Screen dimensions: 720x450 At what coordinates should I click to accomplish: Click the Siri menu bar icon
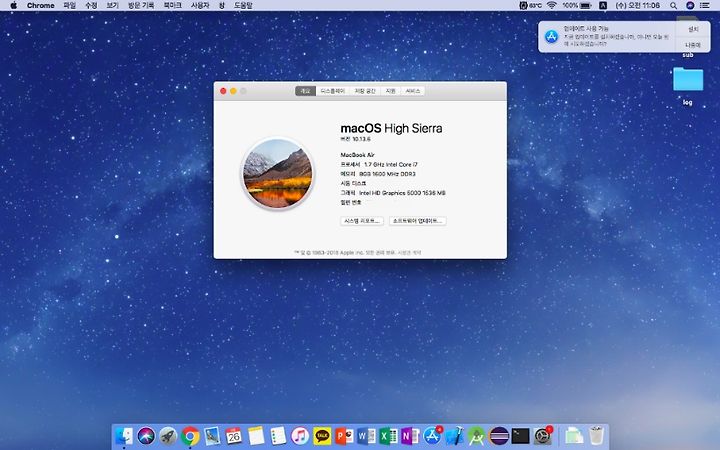(x=690, y=6)
